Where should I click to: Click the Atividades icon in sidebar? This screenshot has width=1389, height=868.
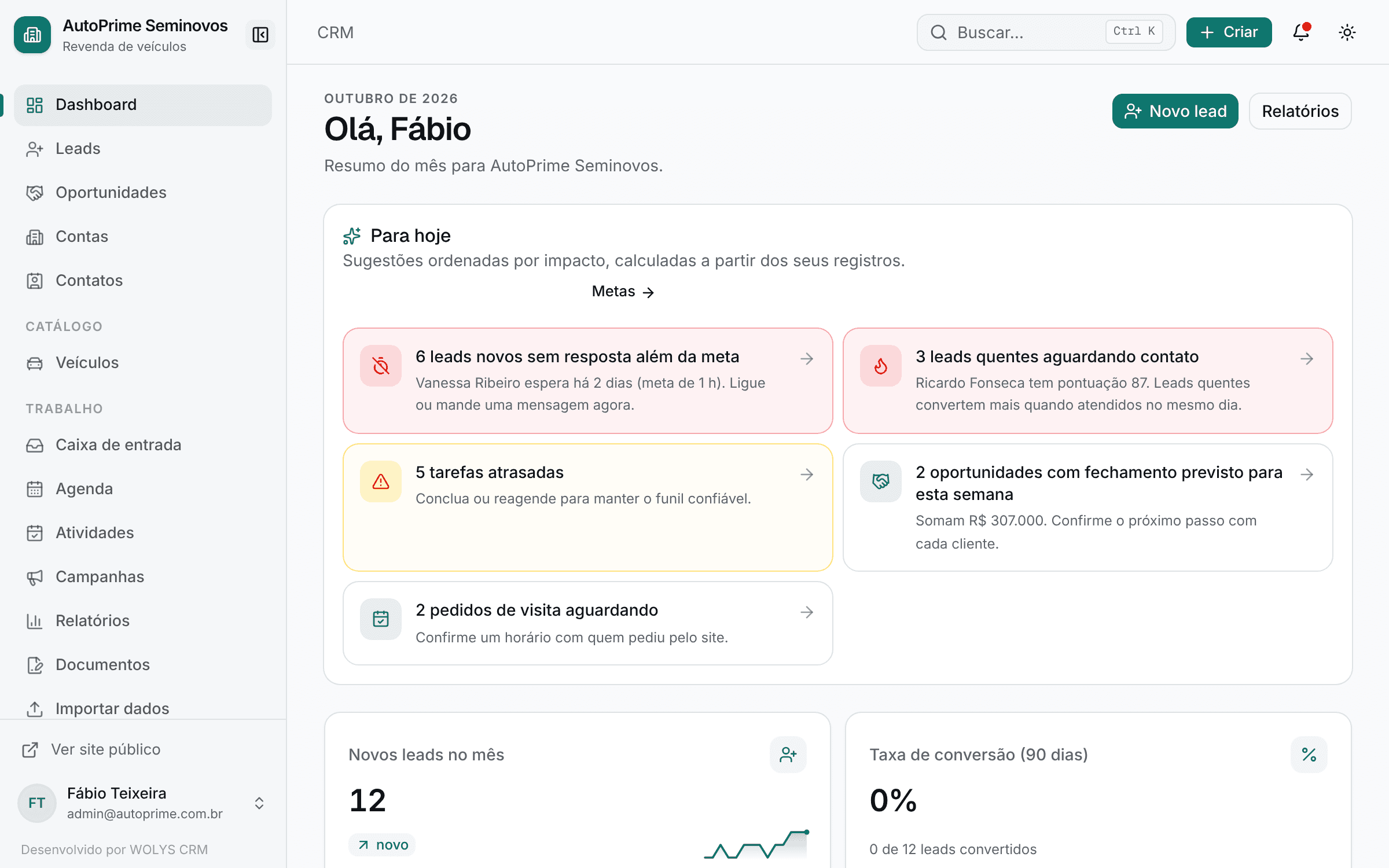pos(35,533)
